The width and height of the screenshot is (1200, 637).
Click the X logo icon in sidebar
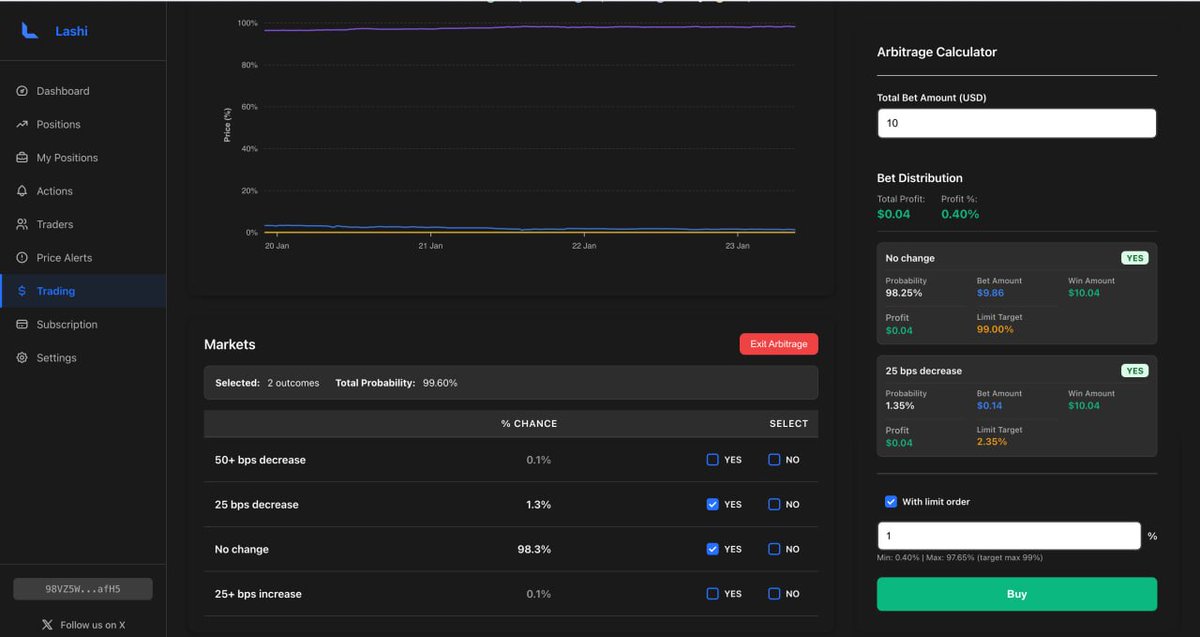[47, 625]
